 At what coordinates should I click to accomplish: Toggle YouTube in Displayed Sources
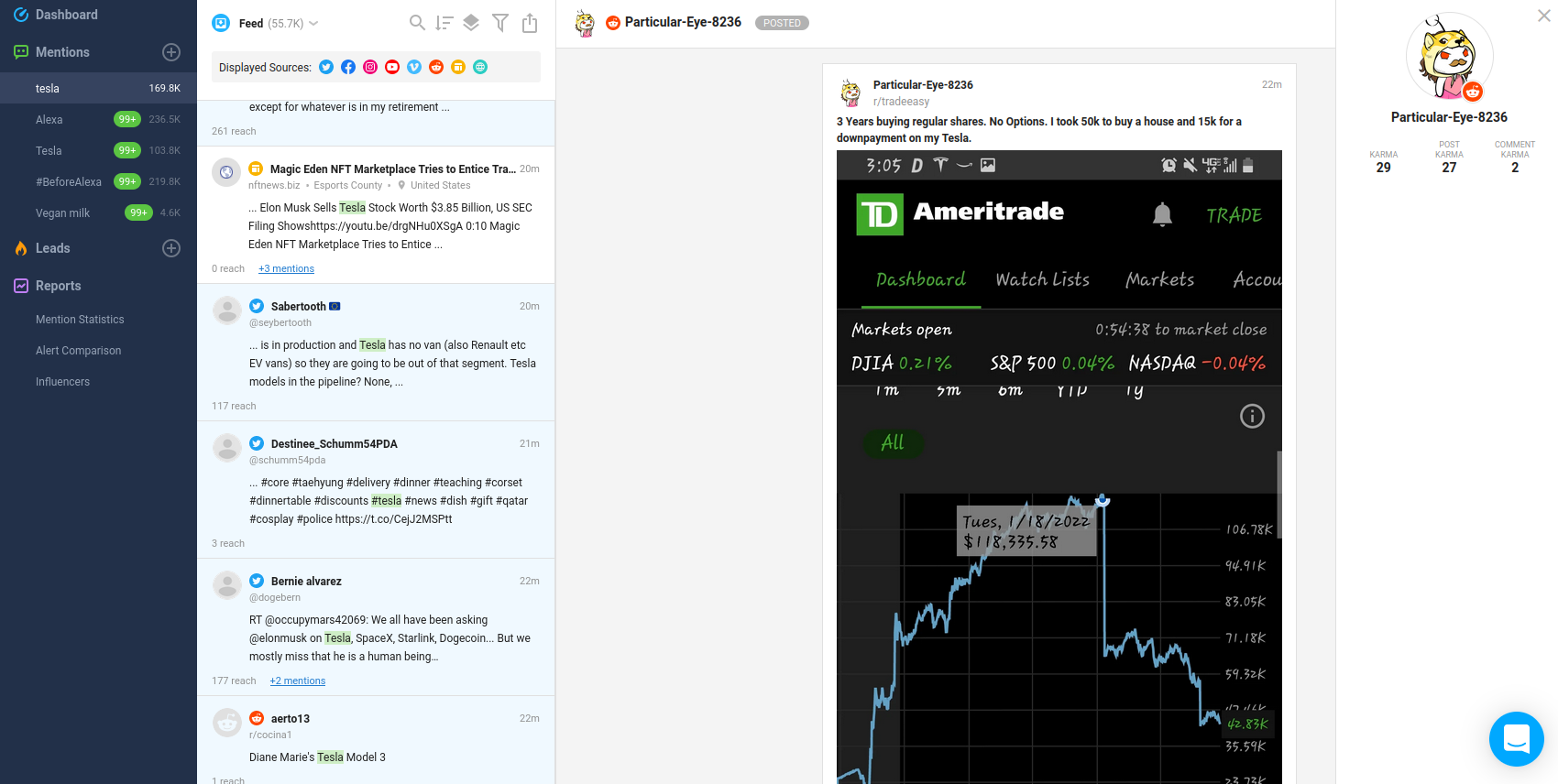click(392, 67)
